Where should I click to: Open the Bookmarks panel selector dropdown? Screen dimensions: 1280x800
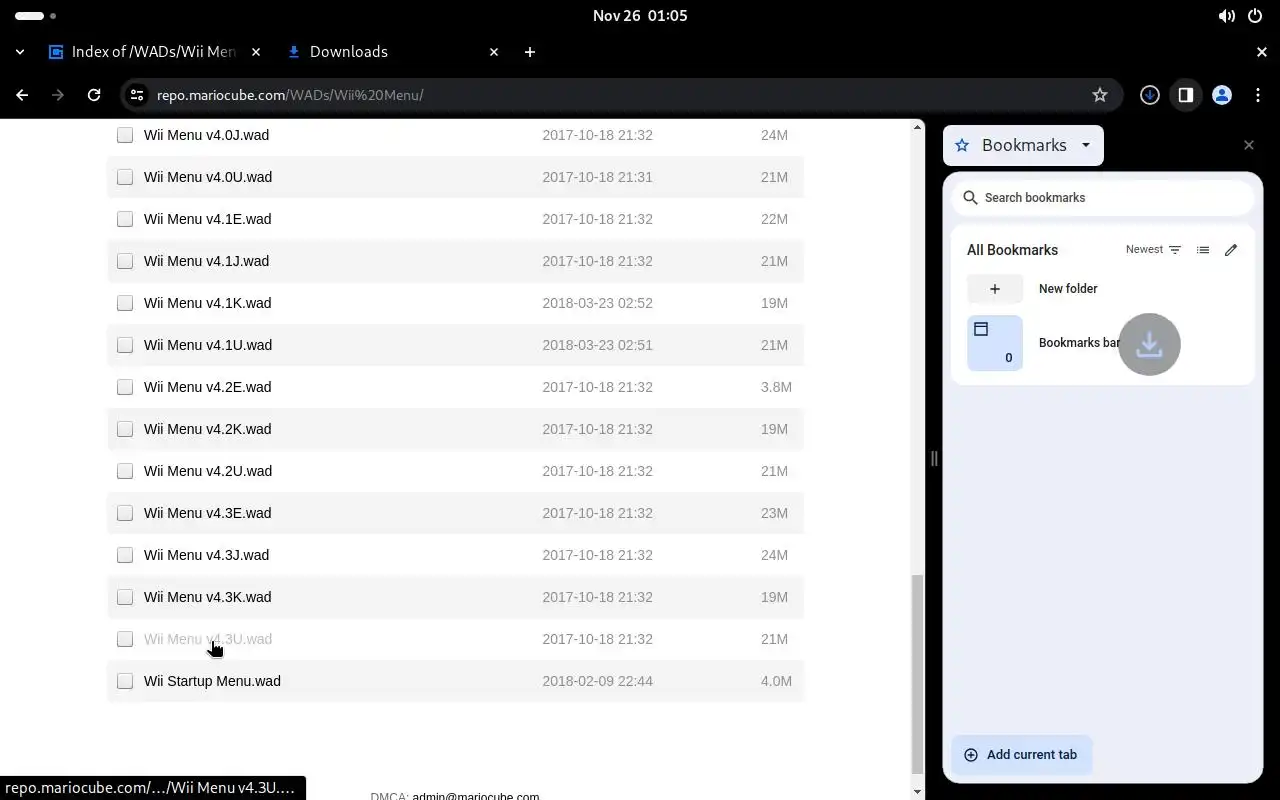tap(1024, 145)
